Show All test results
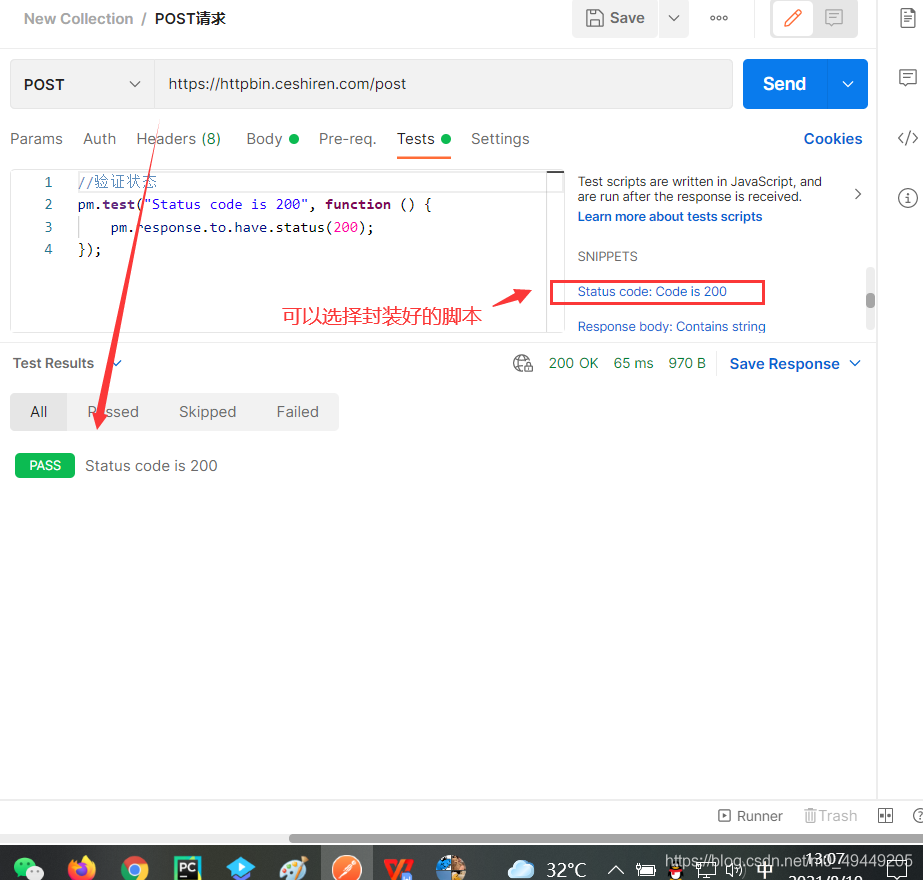This screenshot has width=923, height=880. (39, 412)
